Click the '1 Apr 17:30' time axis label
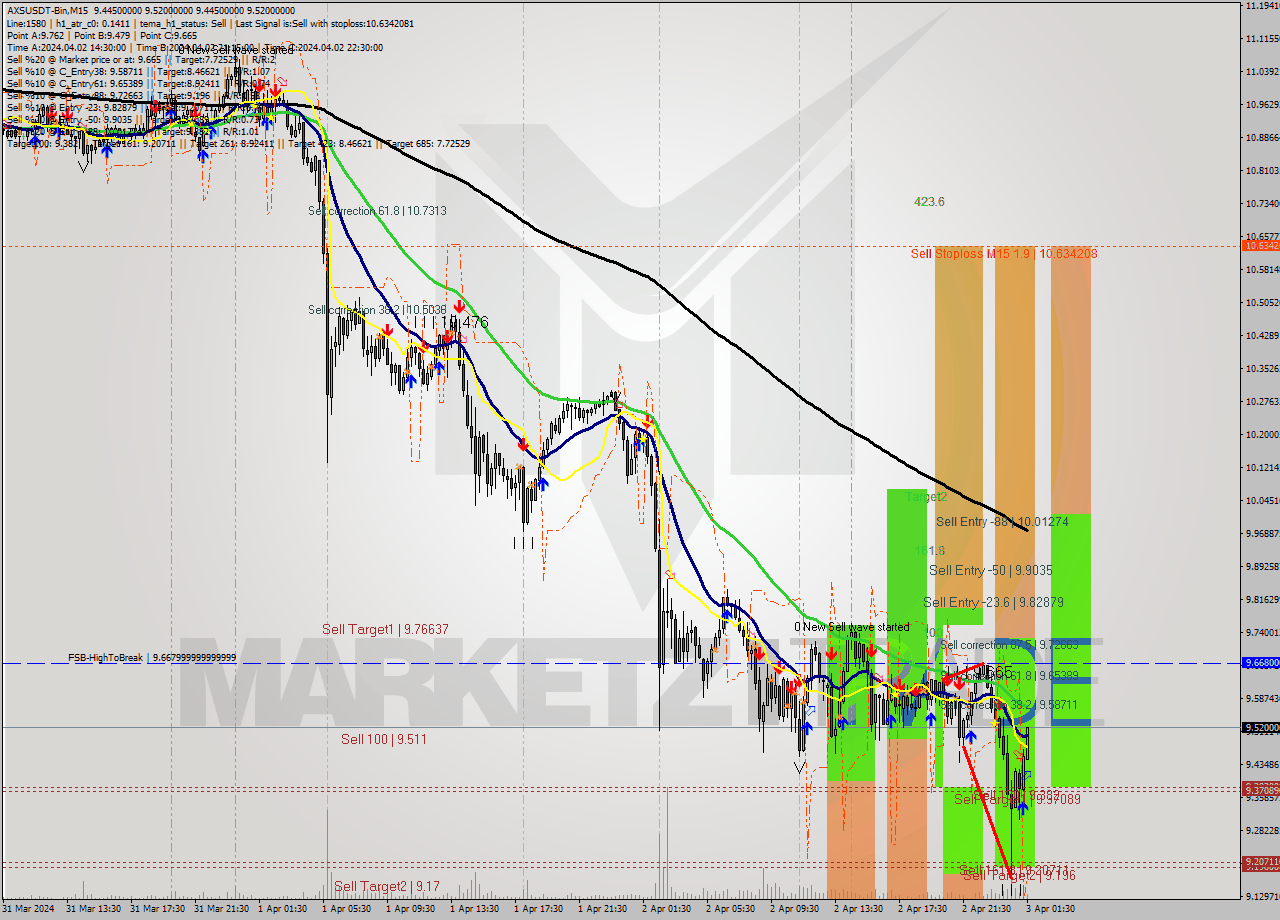The width and height of the screenshot is (1280, 920). click(538, 909)
